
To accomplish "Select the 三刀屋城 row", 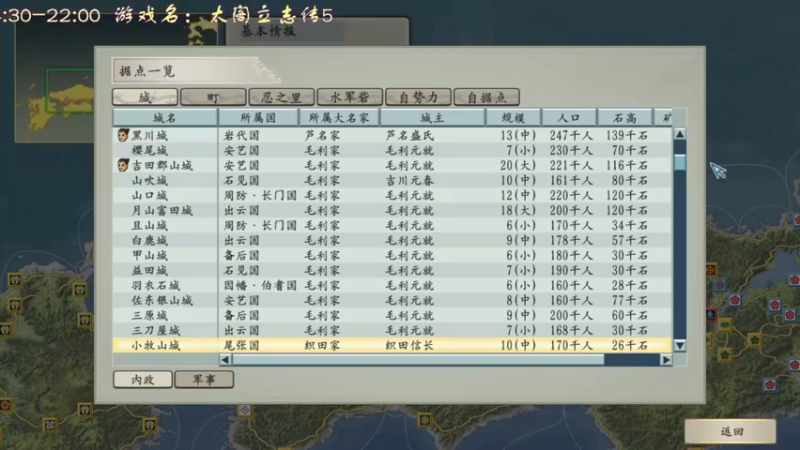I will 392,330.
